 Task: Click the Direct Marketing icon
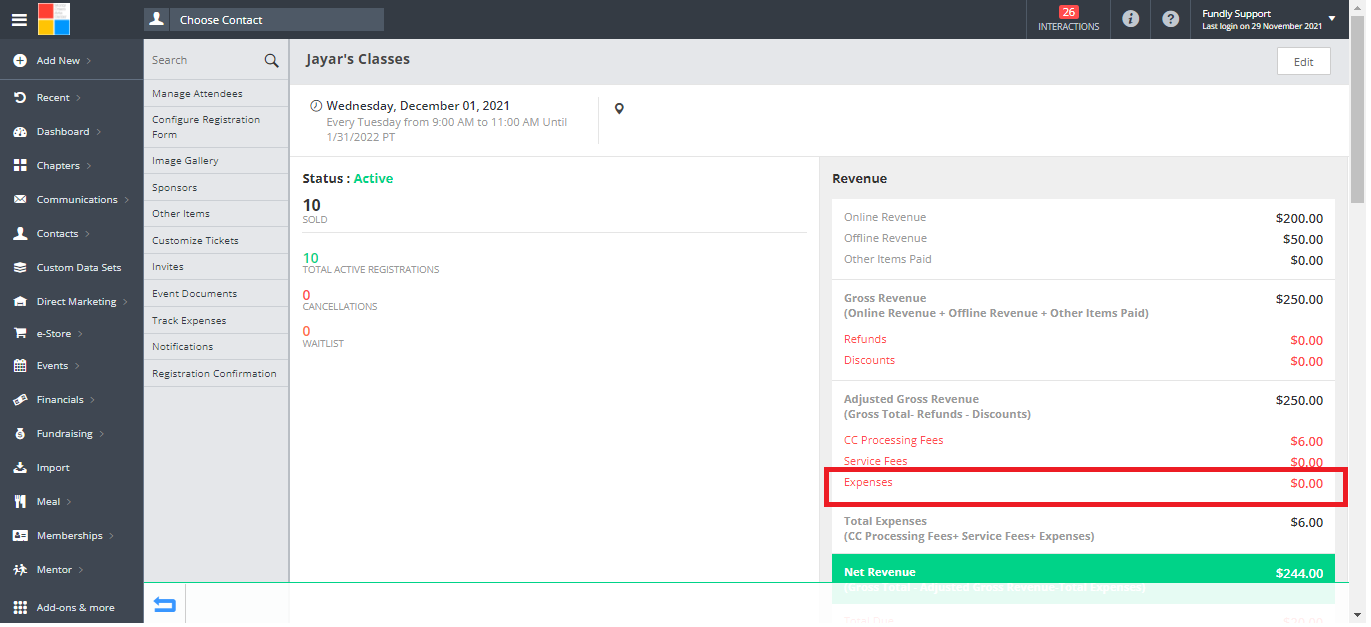point(20,302)
